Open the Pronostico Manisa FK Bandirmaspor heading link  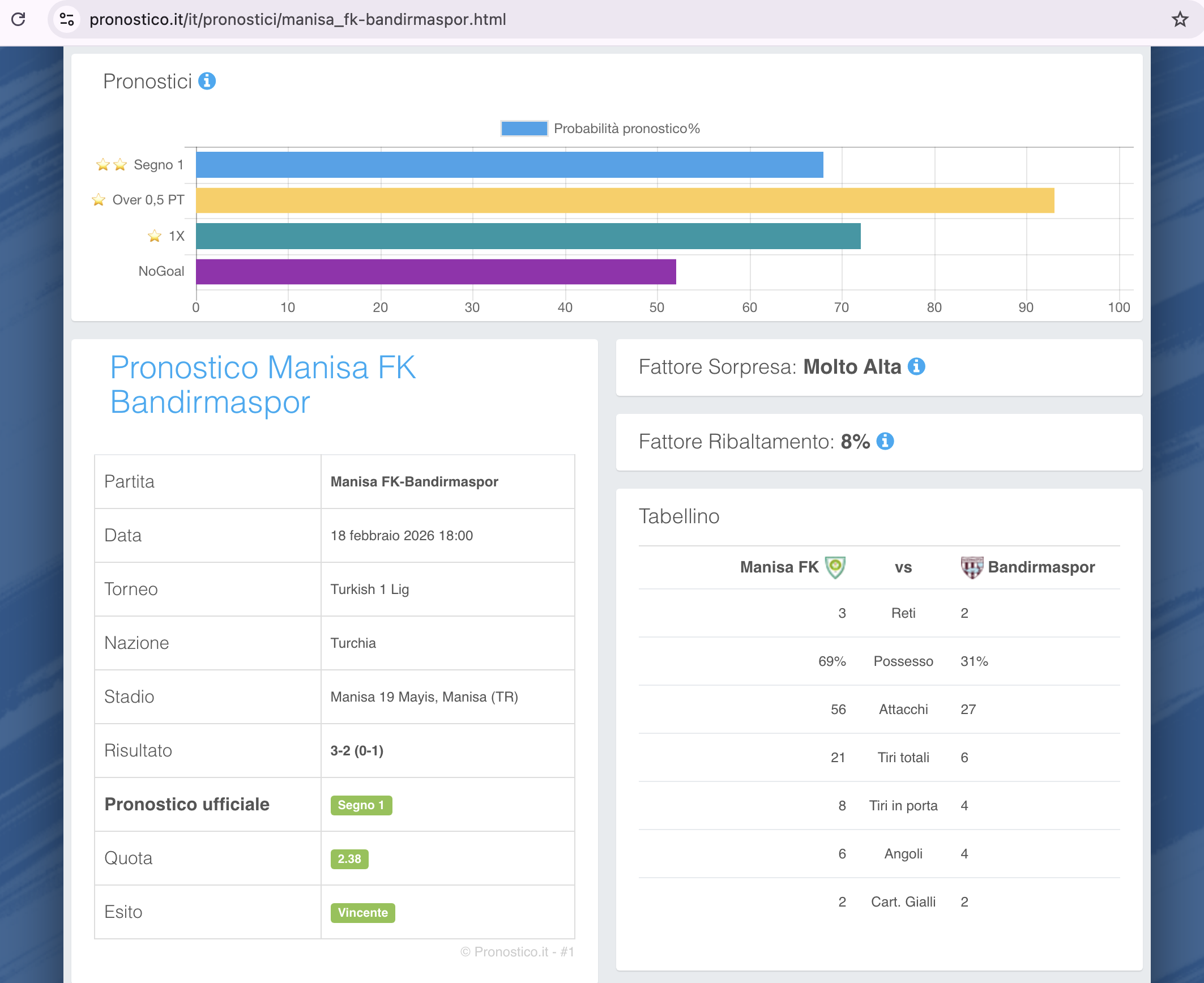pos(263,384)
